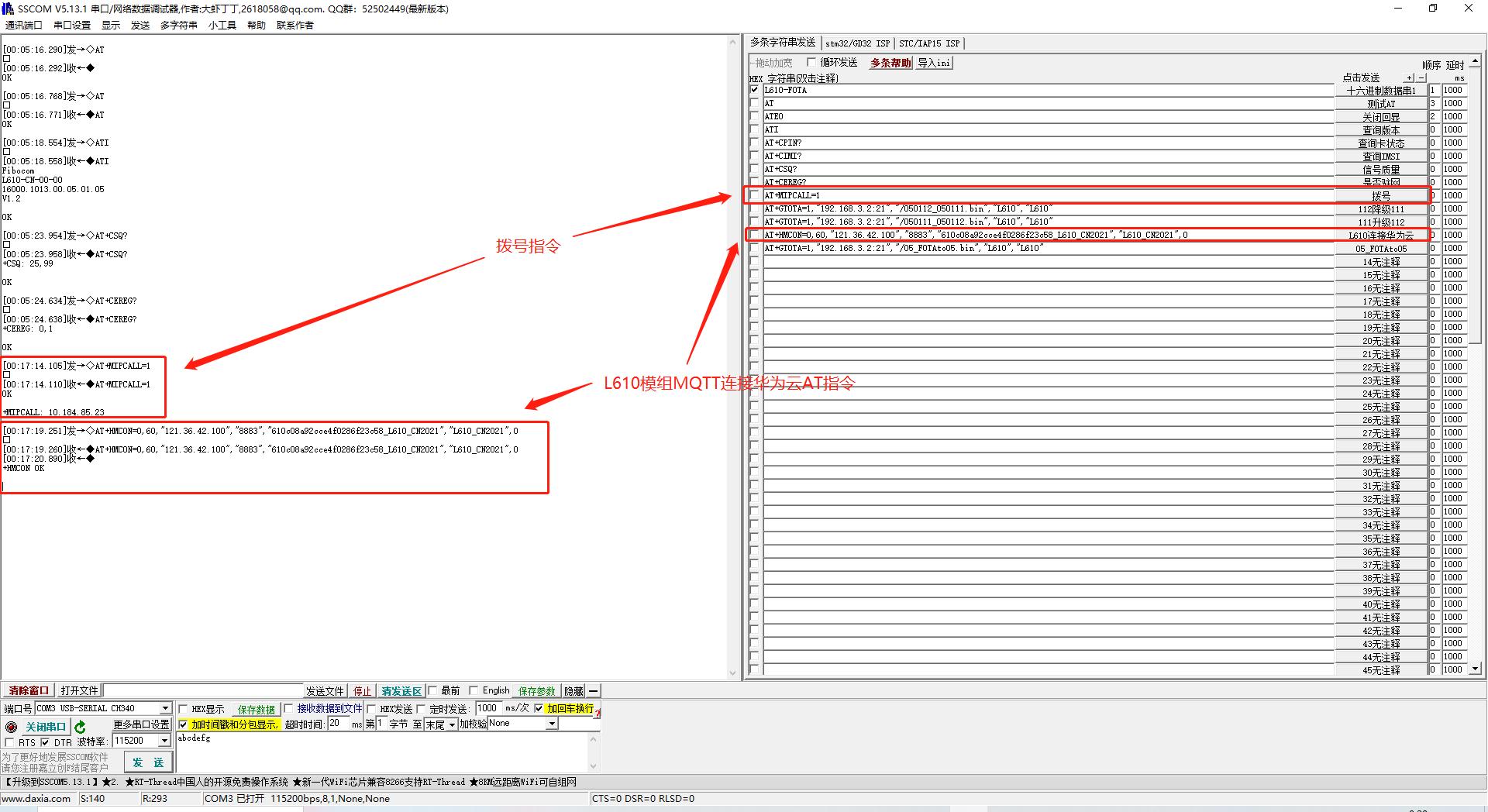Open the COM3 port dropdown
The height and width of the screenshot is (812, 1488).
click(x=165, y=708)
